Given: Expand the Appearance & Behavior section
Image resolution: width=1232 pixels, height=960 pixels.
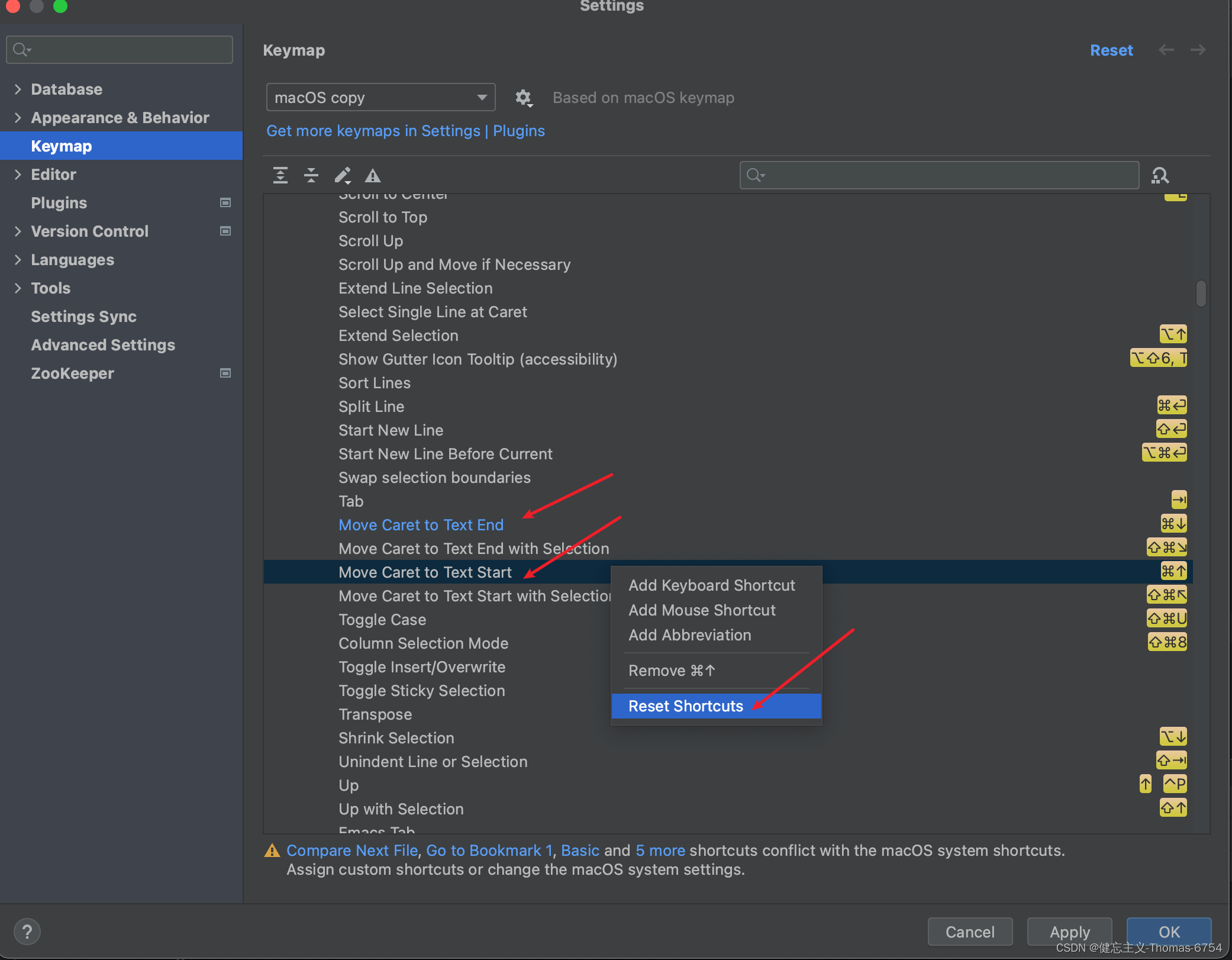Looking at the screenshot, I should [x=18, y=118].
